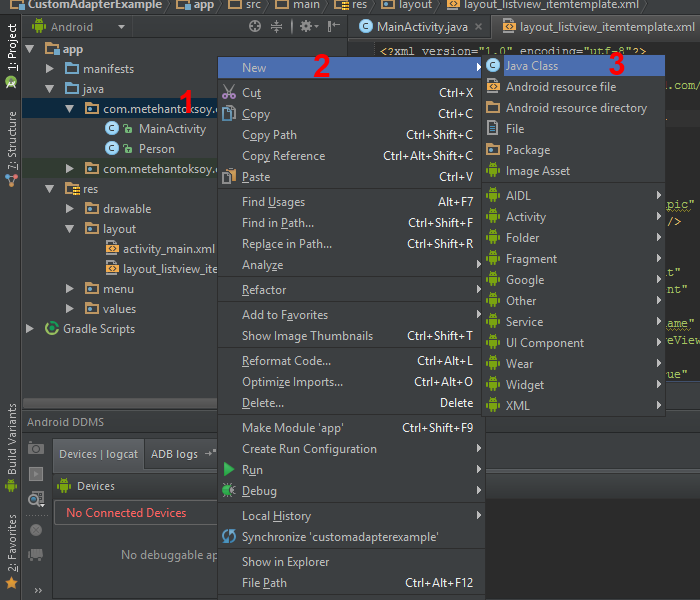Click the layout breadcrumb in navigation bar
This screenshot has width=700, height=600.
click(x=407, y=5)
